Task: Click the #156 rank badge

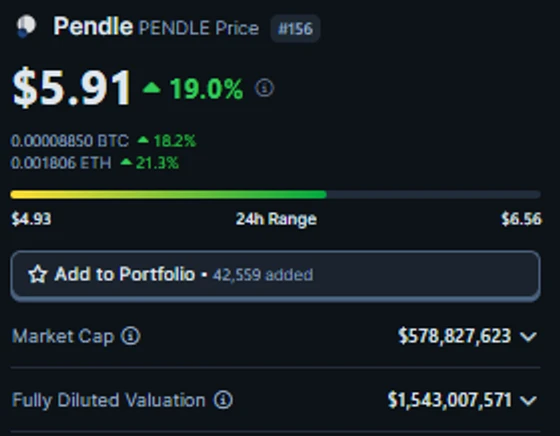Action: [x=295, y=28]
